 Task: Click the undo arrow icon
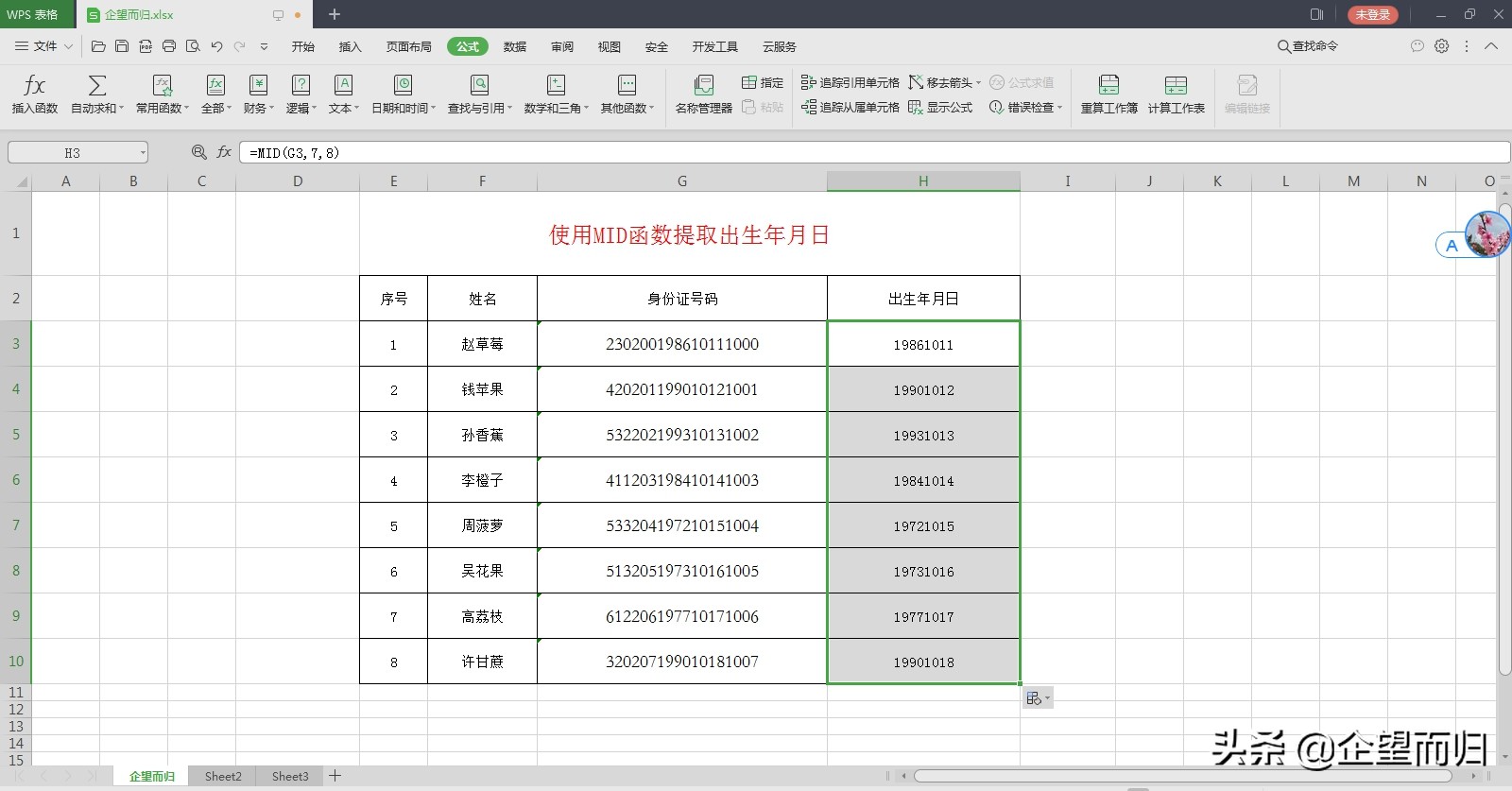click(x=216, y=46)
